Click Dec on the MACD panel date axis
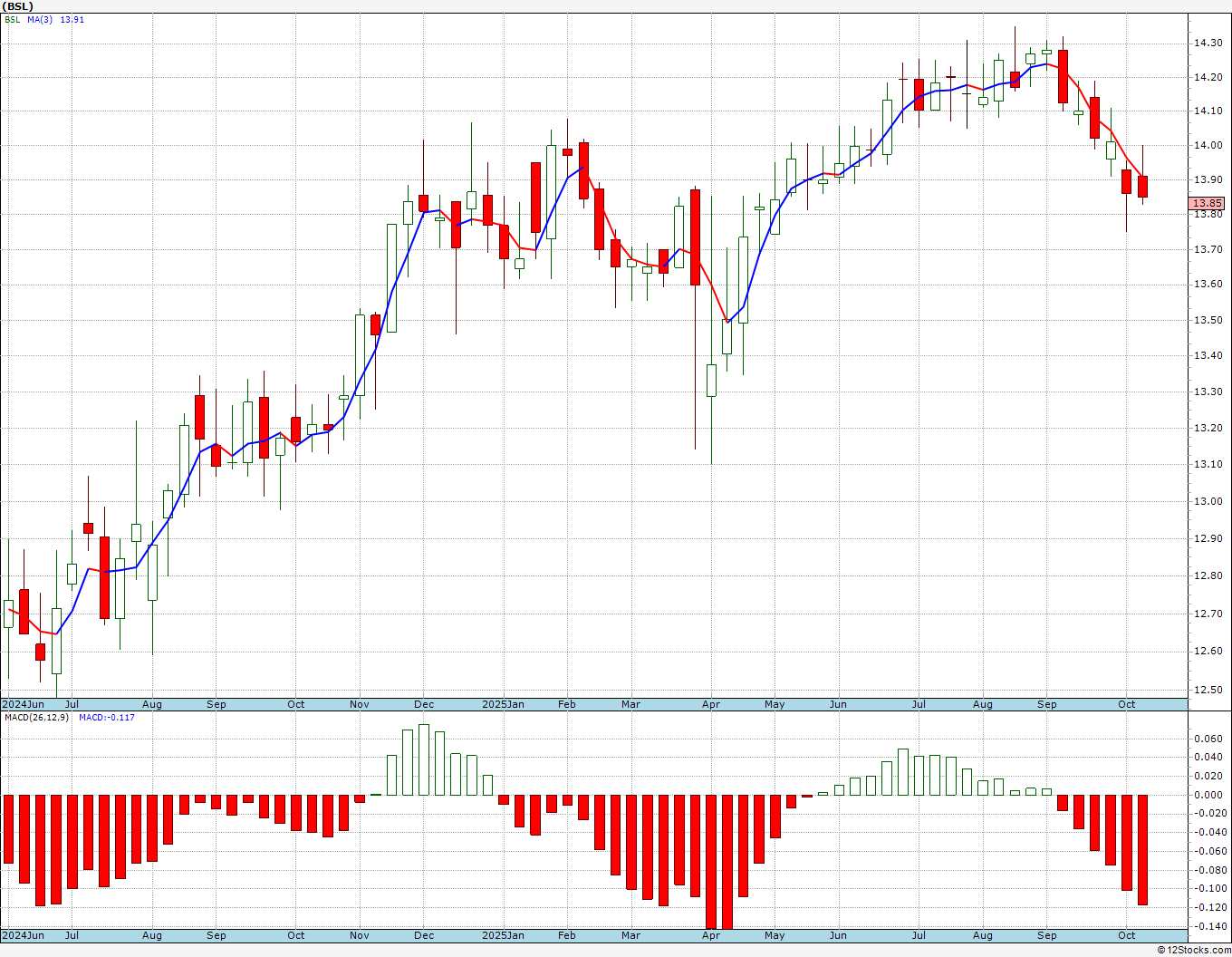 pyautogui.click(x=424, y=935)
